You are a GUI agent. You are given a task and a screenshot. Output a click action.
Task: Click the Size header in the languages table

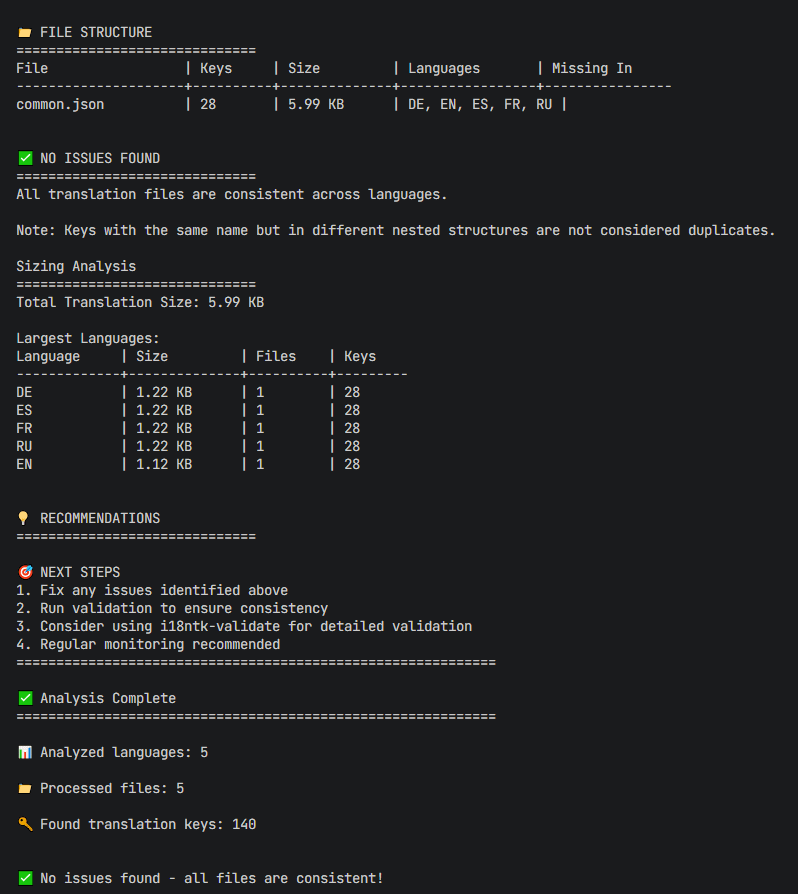[x=152, y=356]
